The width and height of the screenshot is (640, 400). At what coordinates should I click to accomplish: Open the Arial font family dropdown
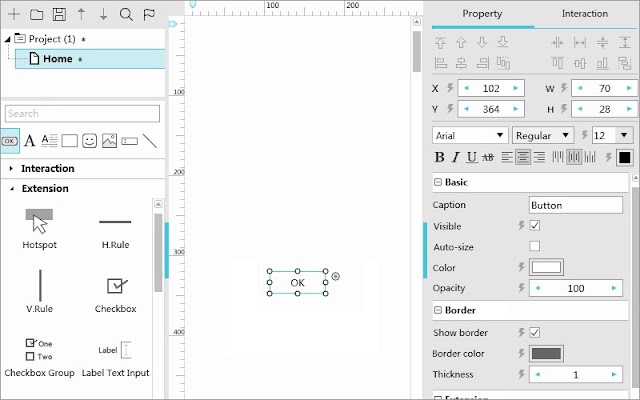point(470,135)
